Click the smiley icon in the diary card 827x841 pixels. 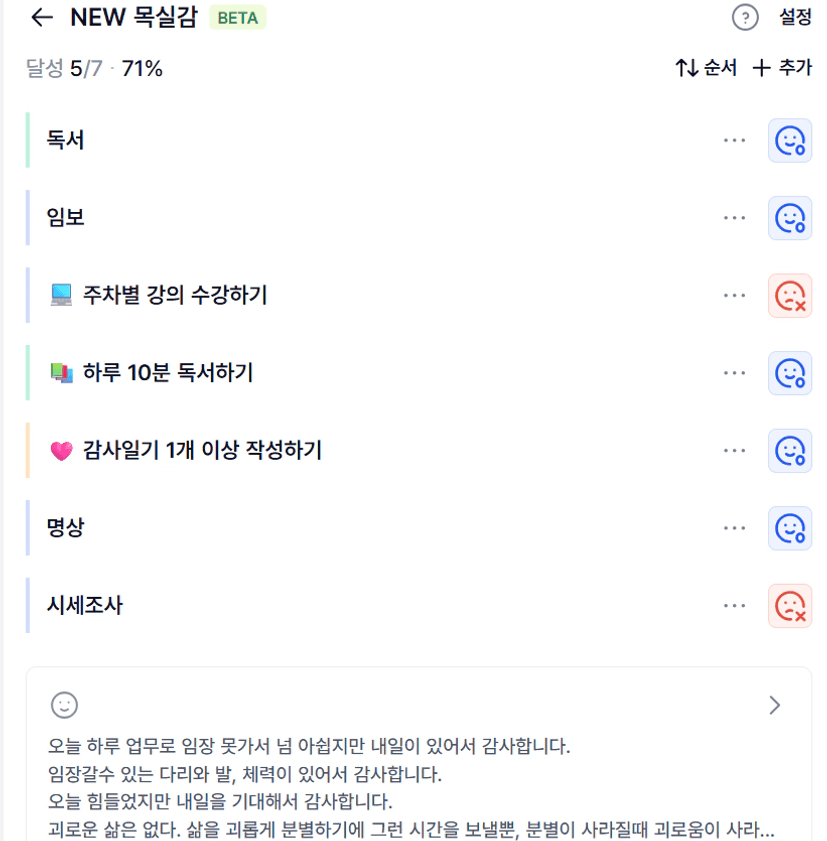click(x=64, y=705)
